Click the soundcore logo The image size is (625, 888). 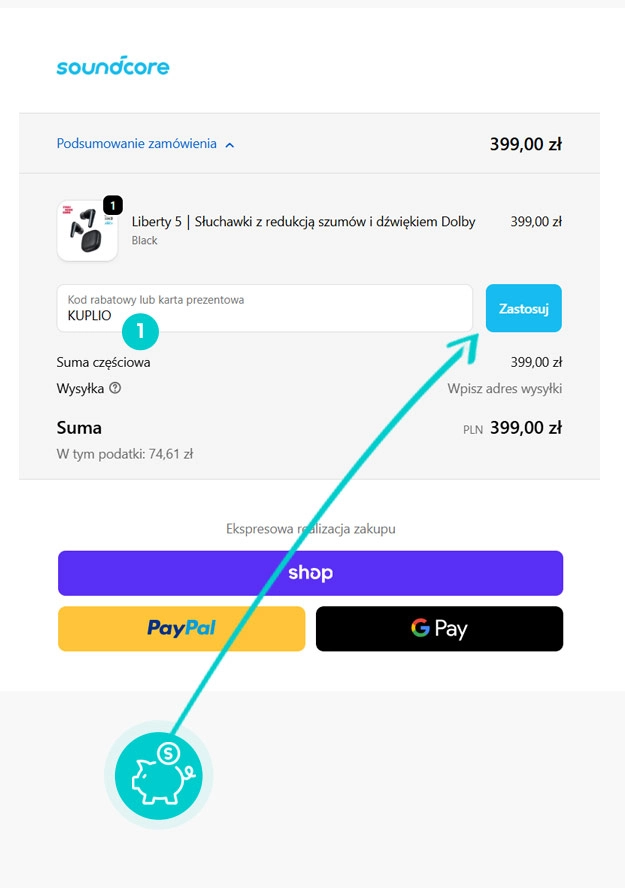pyautogui.click(x=113, y=66)
